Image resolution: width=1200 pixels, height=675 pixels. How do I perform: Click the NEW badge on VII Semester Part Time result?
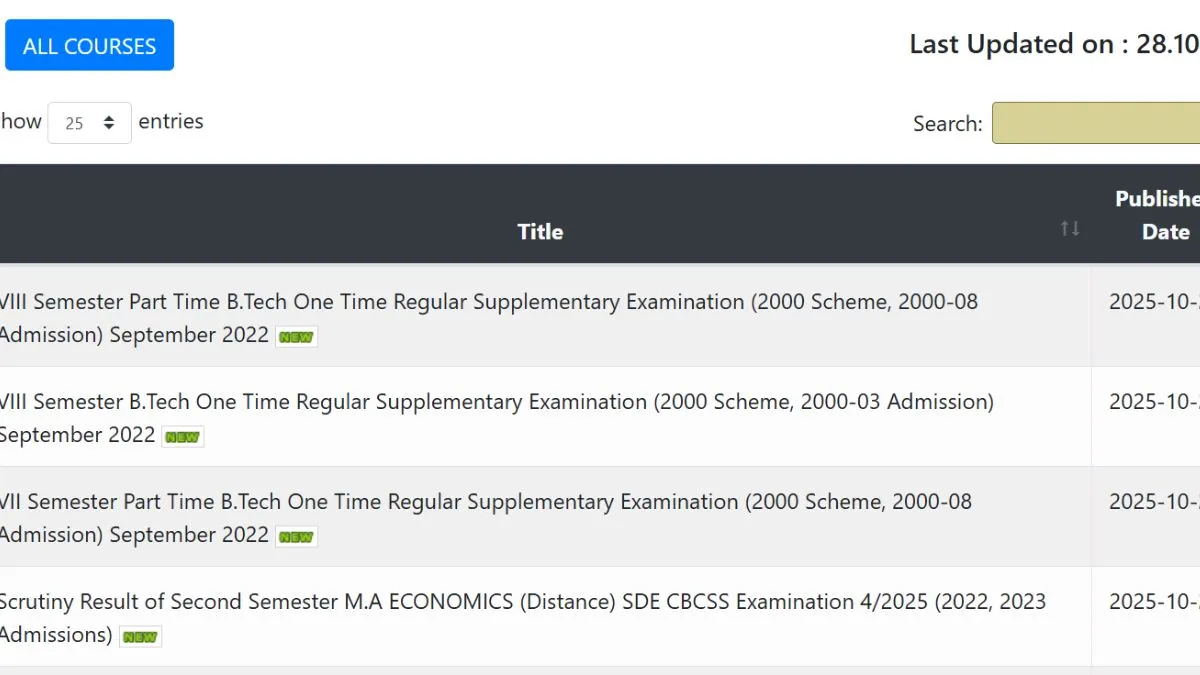(296, 537)
